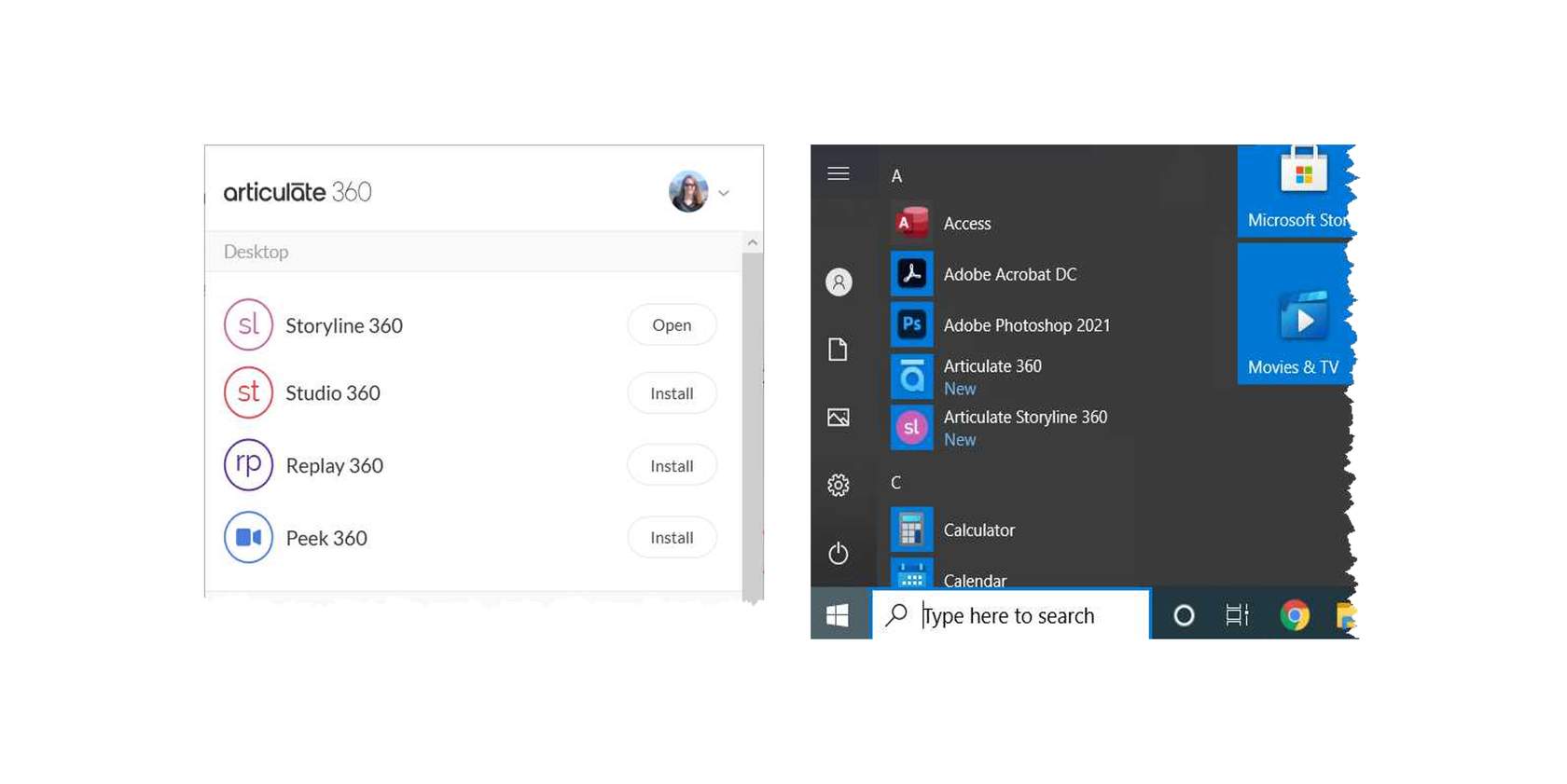Screen dimensions: 1567x784
Task: Expand the Start menu hamburger icon
Action: [839, 173]
